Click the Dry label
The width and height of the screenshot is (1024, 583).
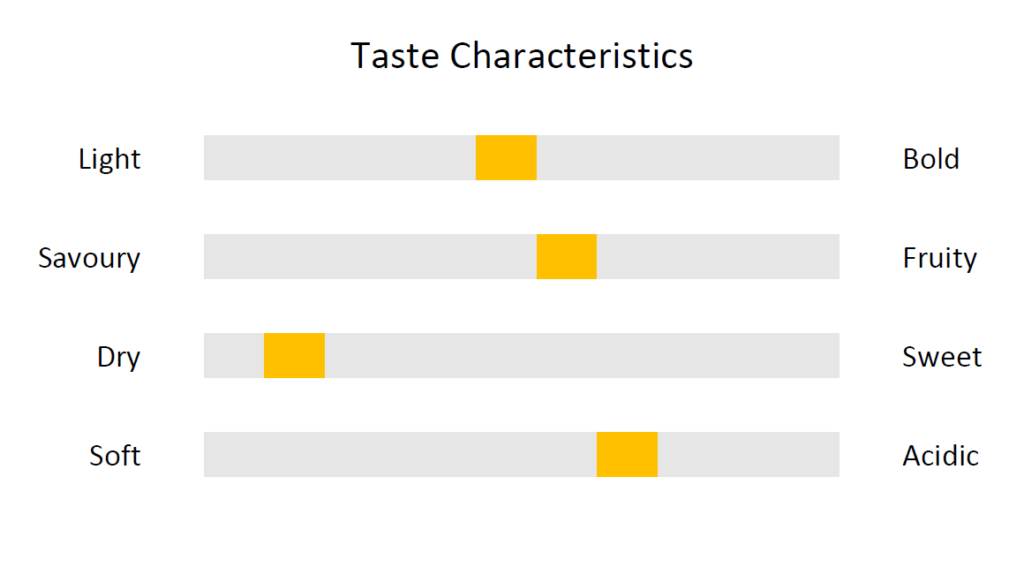pos(119,357)
